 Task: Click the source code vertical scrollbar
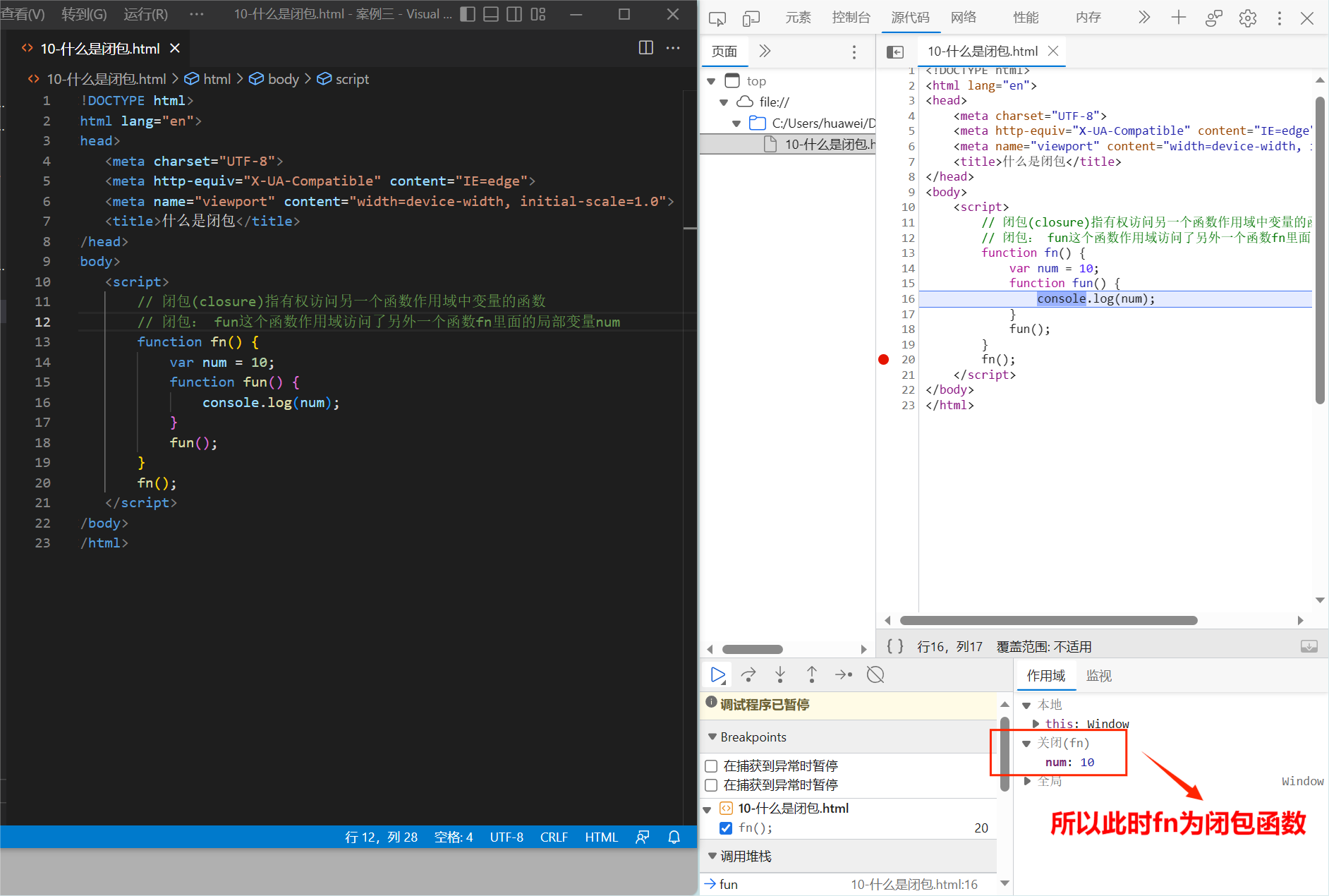pos(1320,250)
